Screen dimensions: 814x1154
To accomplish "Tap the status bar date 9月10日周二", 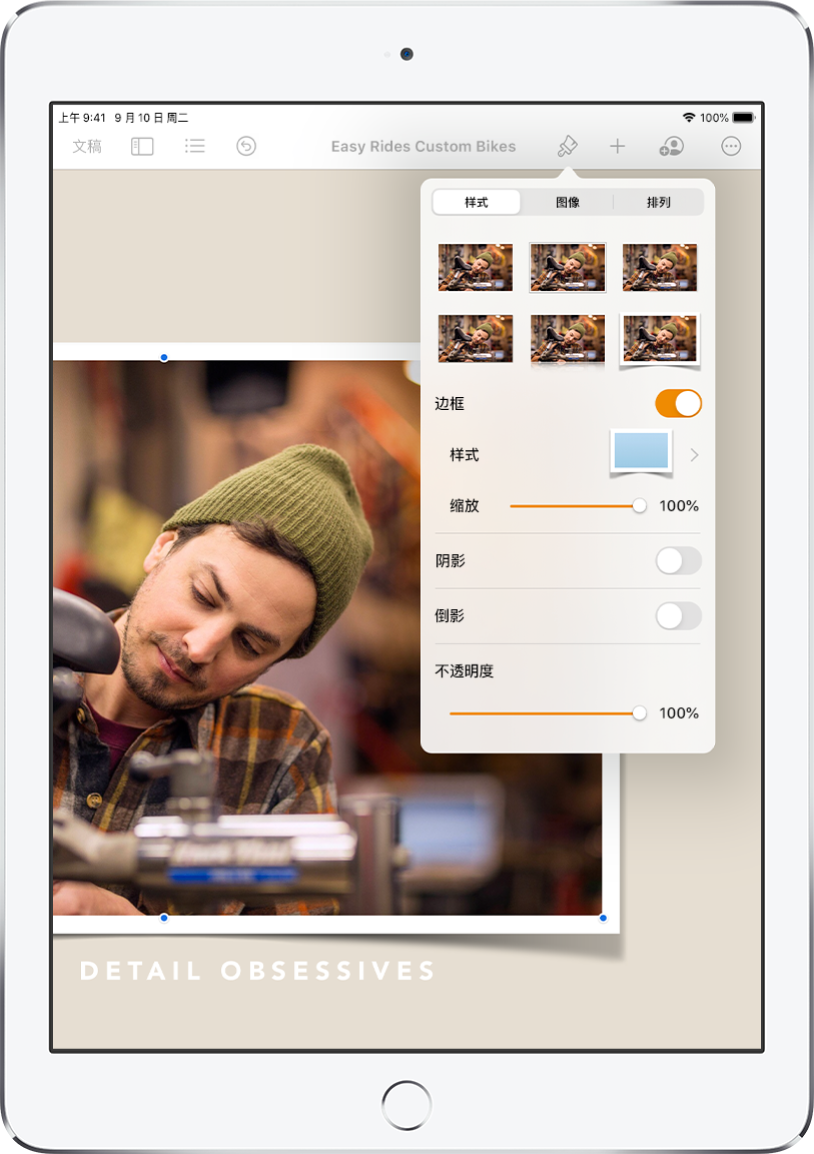I will [151, 118].
